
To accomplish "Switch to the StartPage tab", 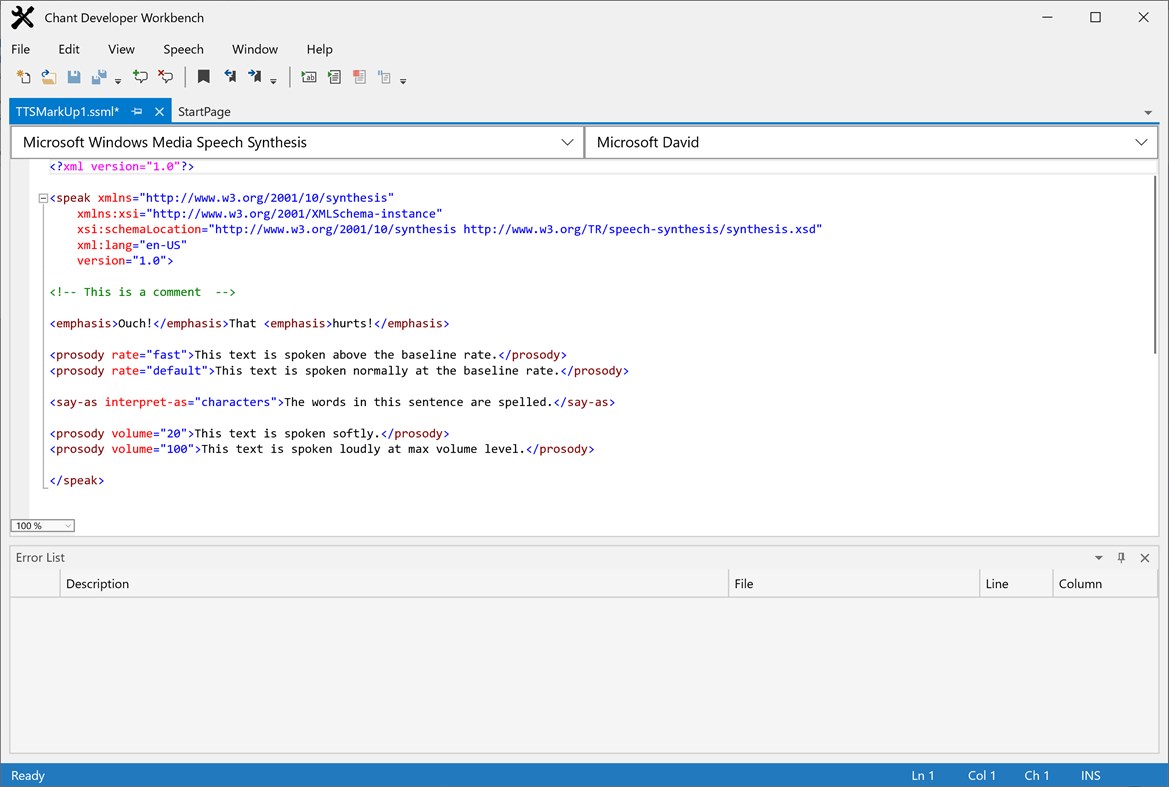I will (204, 111).
